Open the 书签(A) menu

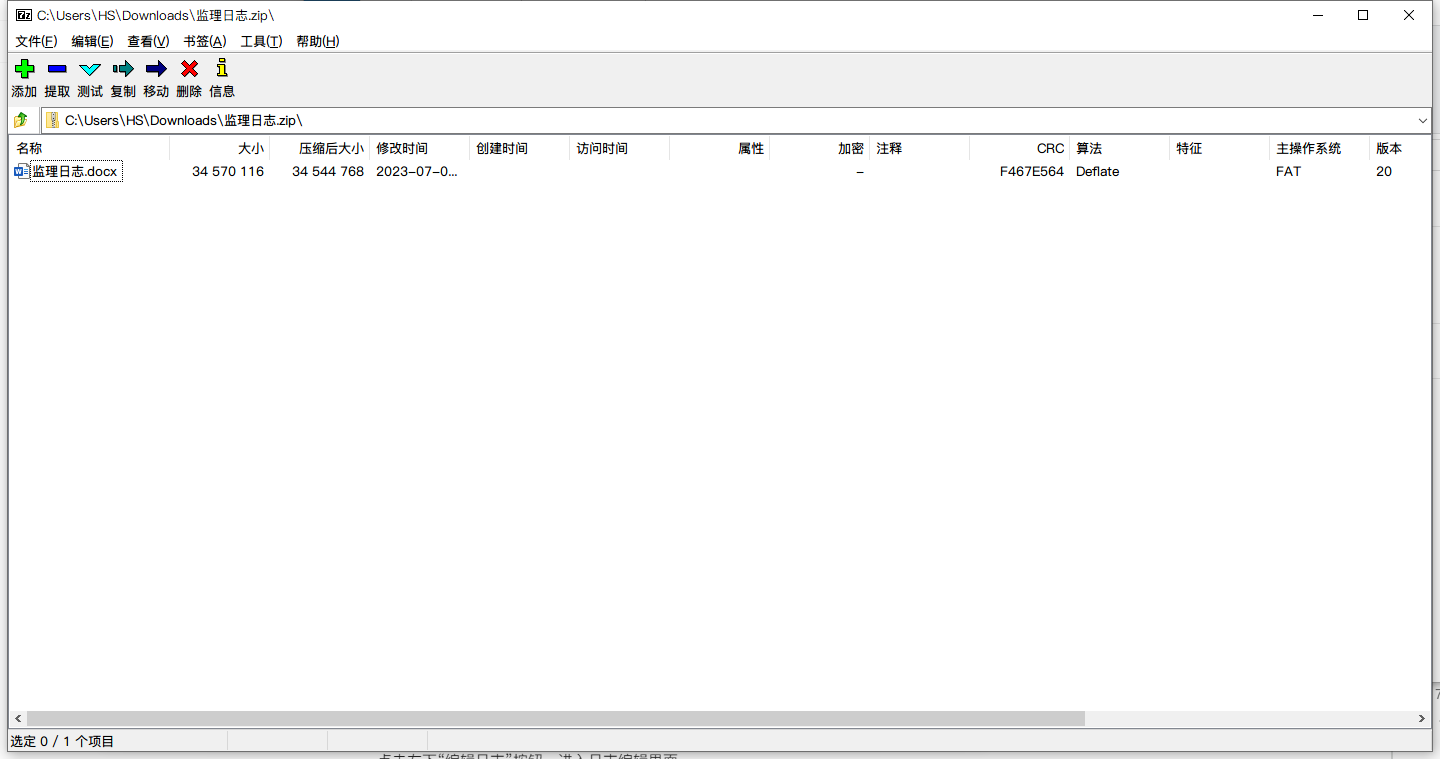tap(205, 41)
